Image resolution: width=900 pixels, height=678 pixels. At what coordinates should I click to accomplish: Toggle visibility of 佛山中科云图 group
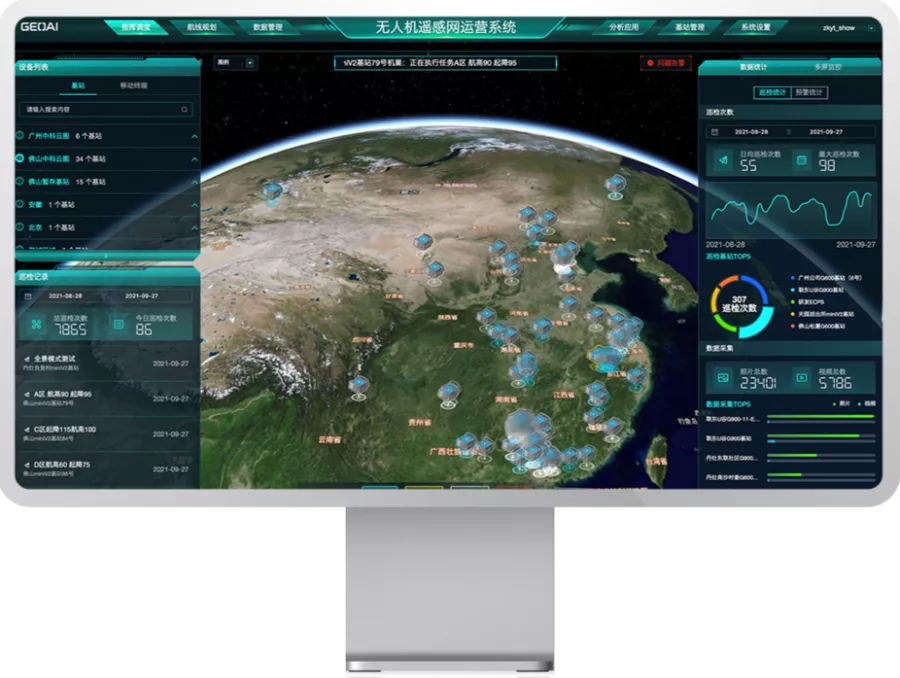click(x=20, y=158)
